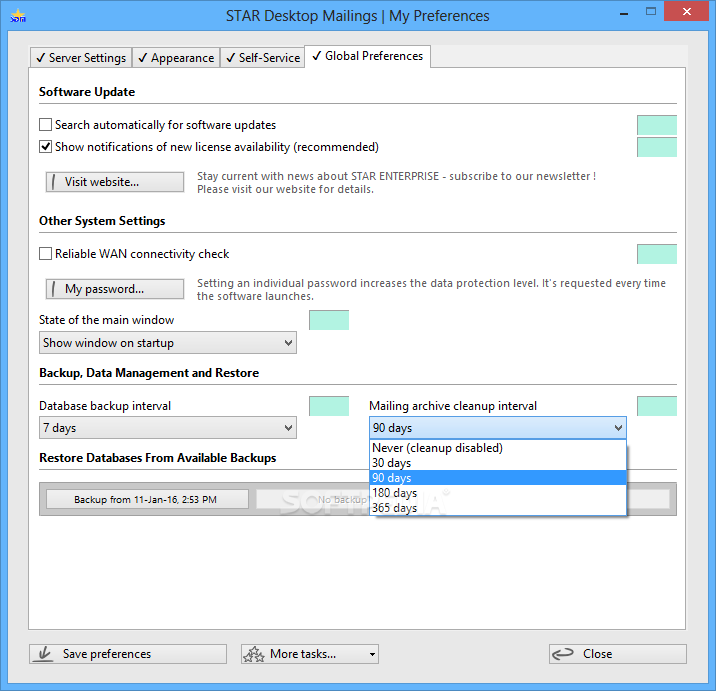Click the stars icon on More tasks button
Image resolution: width=716 pixels, height=691 pixels.
pyautogui.click(x=254, y=654)
